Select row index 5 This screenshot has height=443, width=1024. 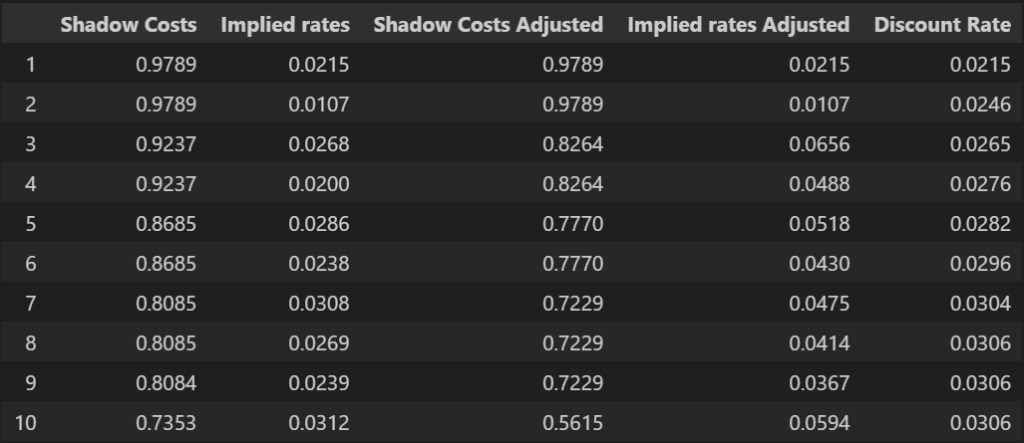click(x=31, y=224)
